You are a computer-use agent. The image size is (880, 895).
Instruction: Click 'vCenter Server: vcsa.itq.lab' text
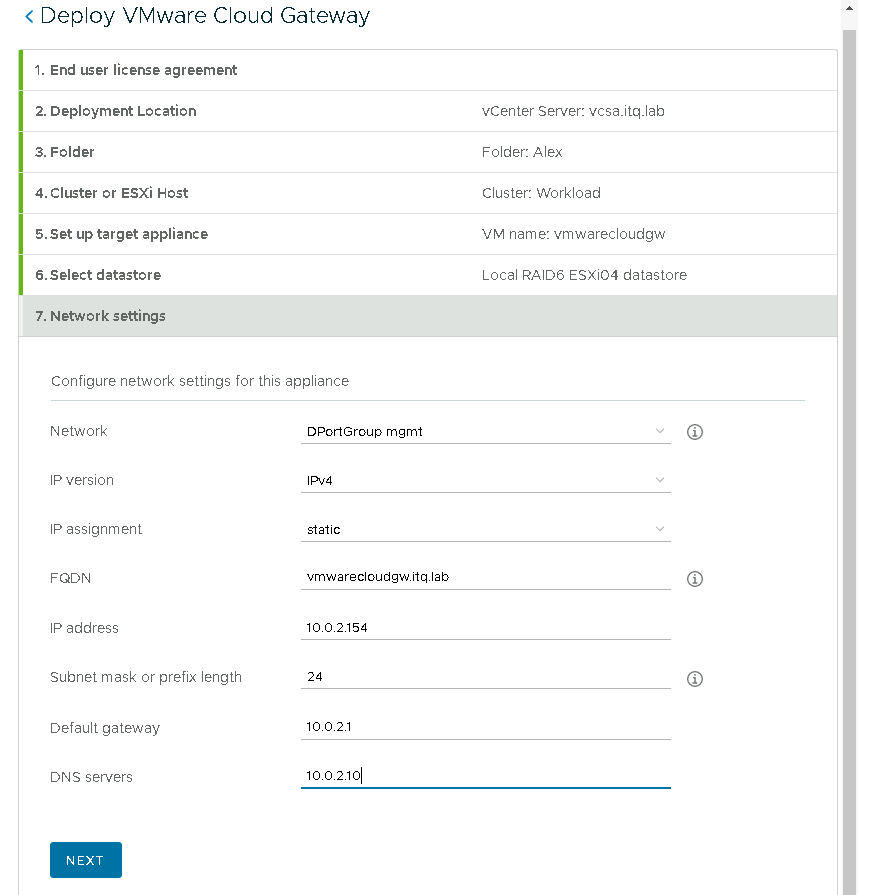573,111
